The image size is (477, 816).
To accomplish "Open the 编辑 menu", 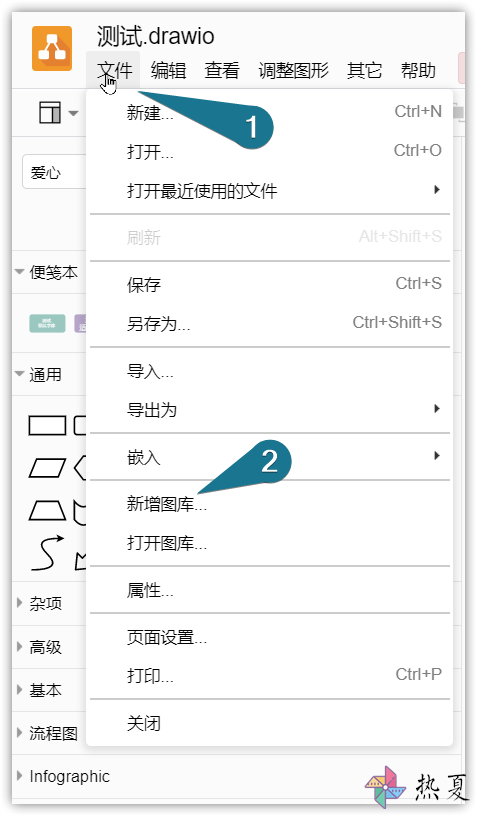I will 168,70.
